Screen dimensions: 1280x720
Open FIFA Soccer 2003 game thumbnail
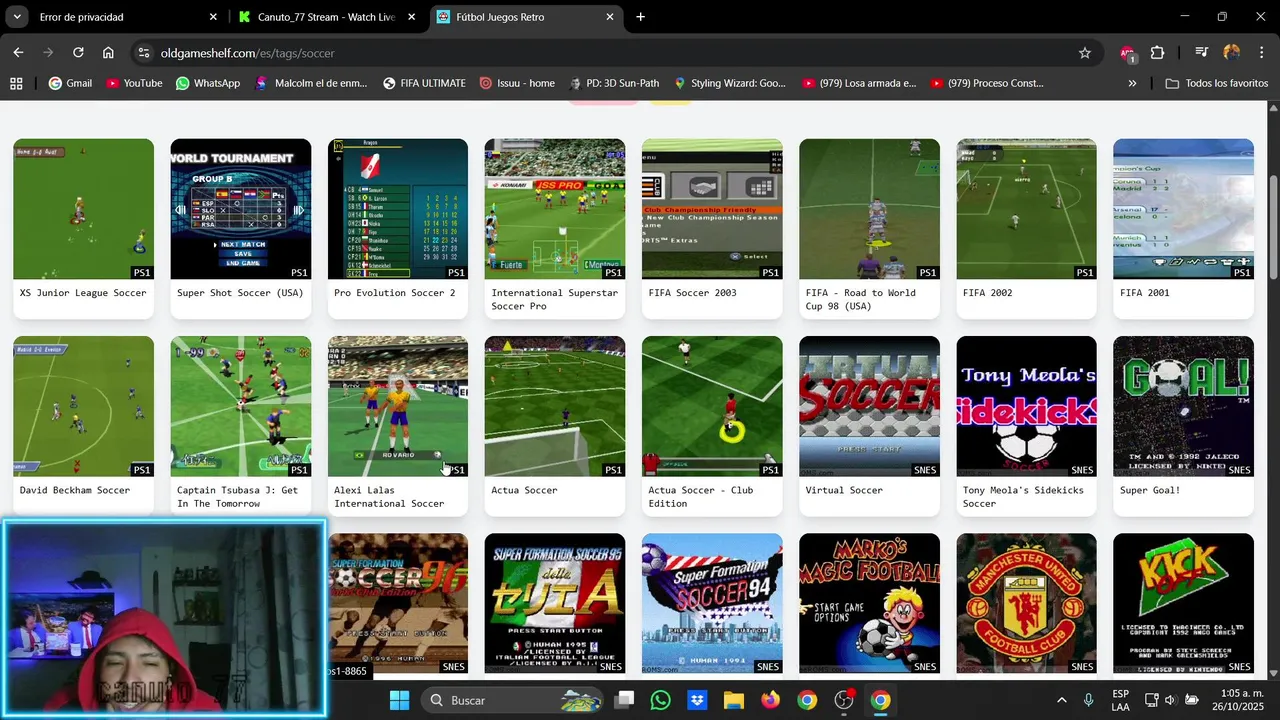(x=712, y=209)
